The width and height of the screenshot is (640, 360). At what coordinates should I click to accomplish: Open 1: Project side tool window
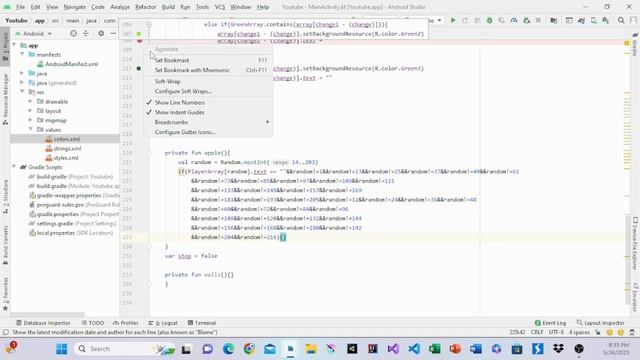pyautogui.click(x=5, y=46)
